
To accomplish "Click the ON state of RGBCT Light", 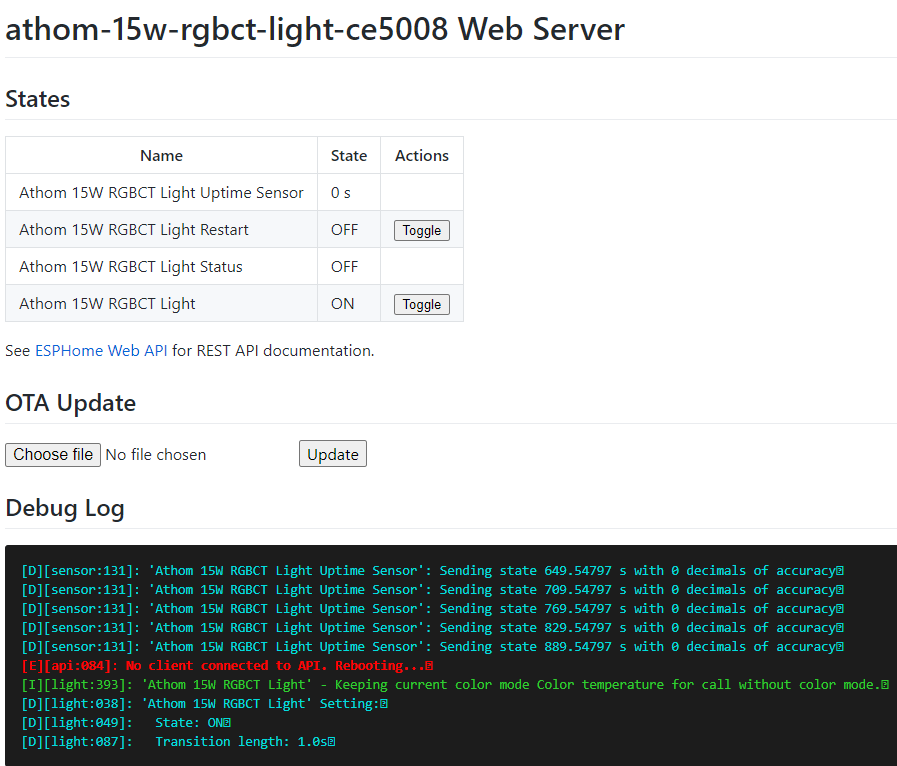I will 342,304.
